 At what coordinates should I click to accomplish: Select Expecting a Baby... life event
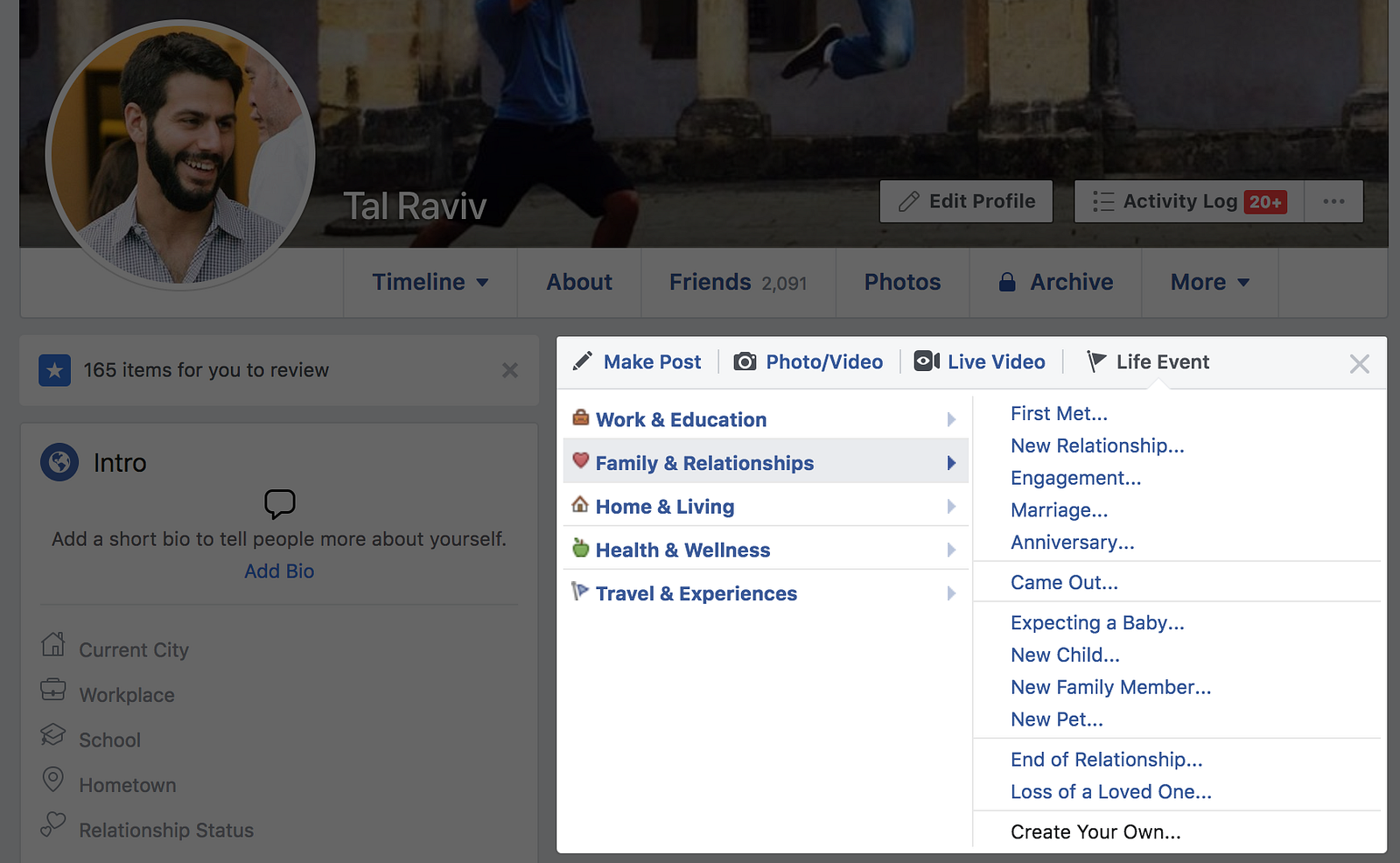(x=1097, y=623)
